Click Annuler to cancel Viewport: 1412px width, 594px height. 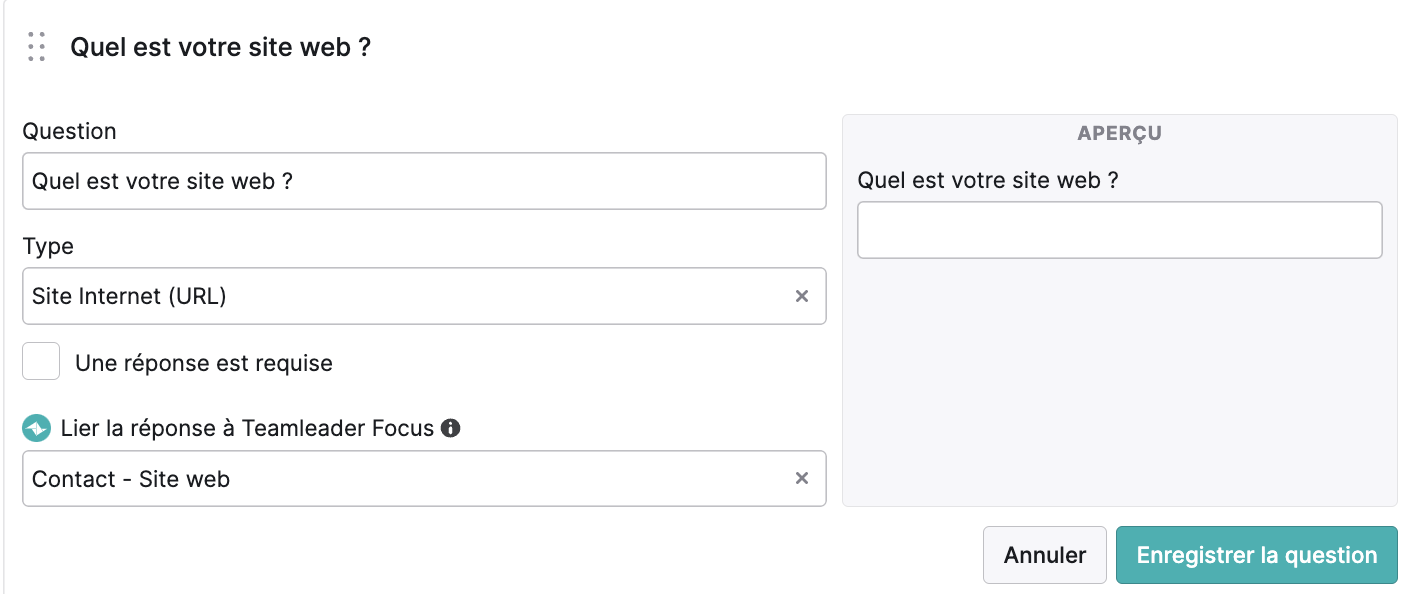1045,555
